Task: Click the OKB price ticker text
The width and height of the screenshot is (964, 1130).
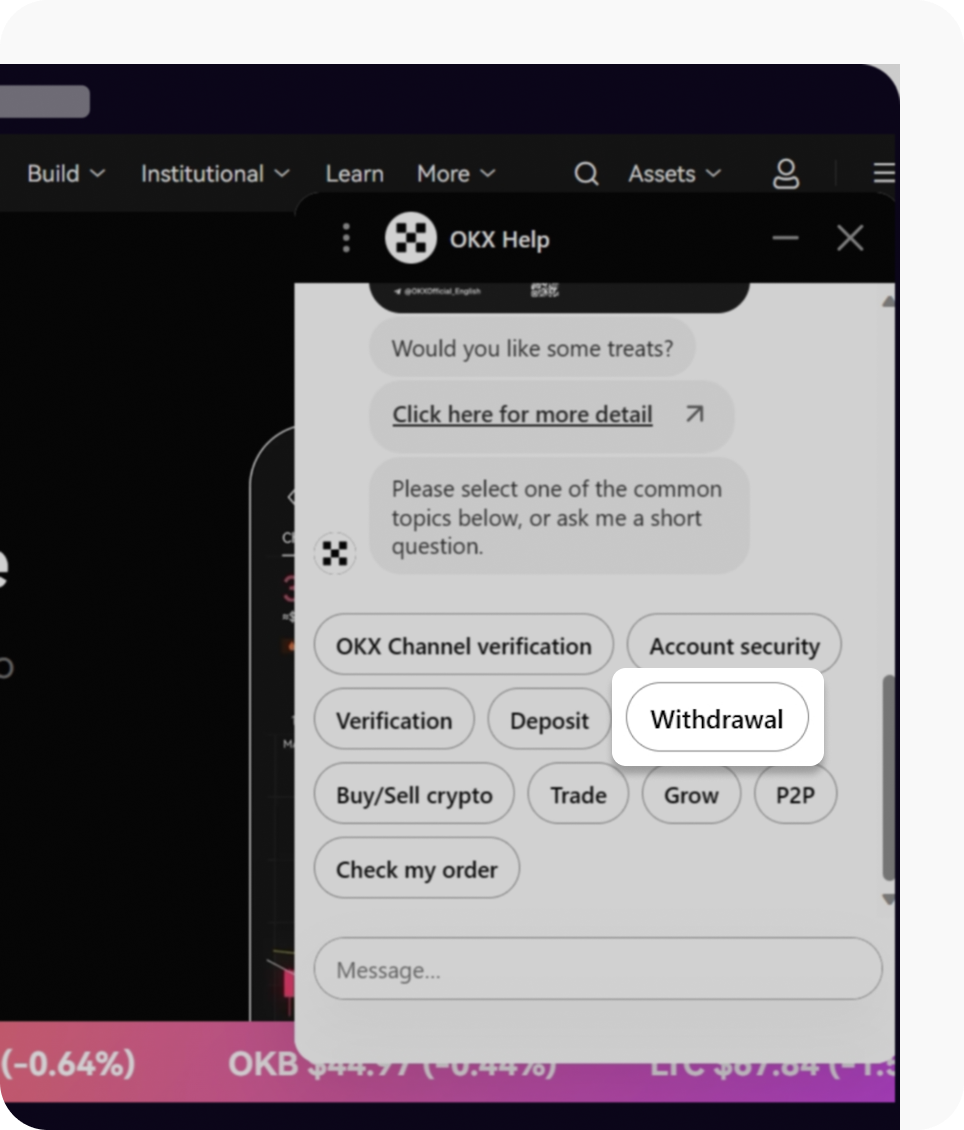Action: coord(392,1064)
